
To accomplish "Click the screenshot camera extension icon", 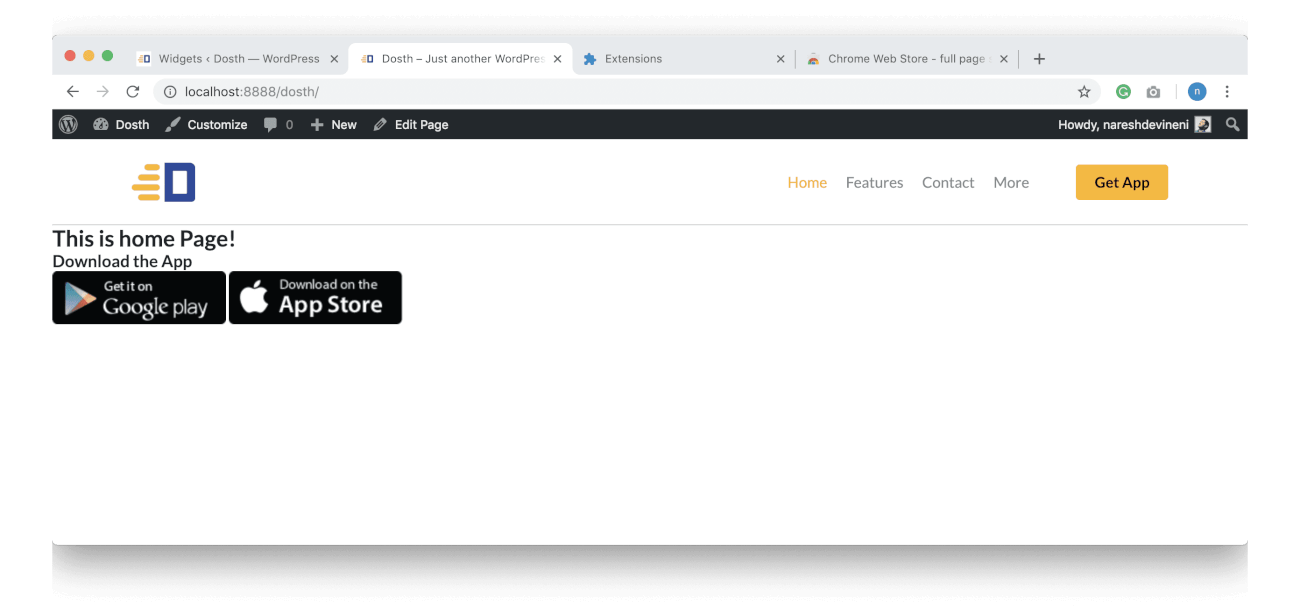I will click(1153, 91).
